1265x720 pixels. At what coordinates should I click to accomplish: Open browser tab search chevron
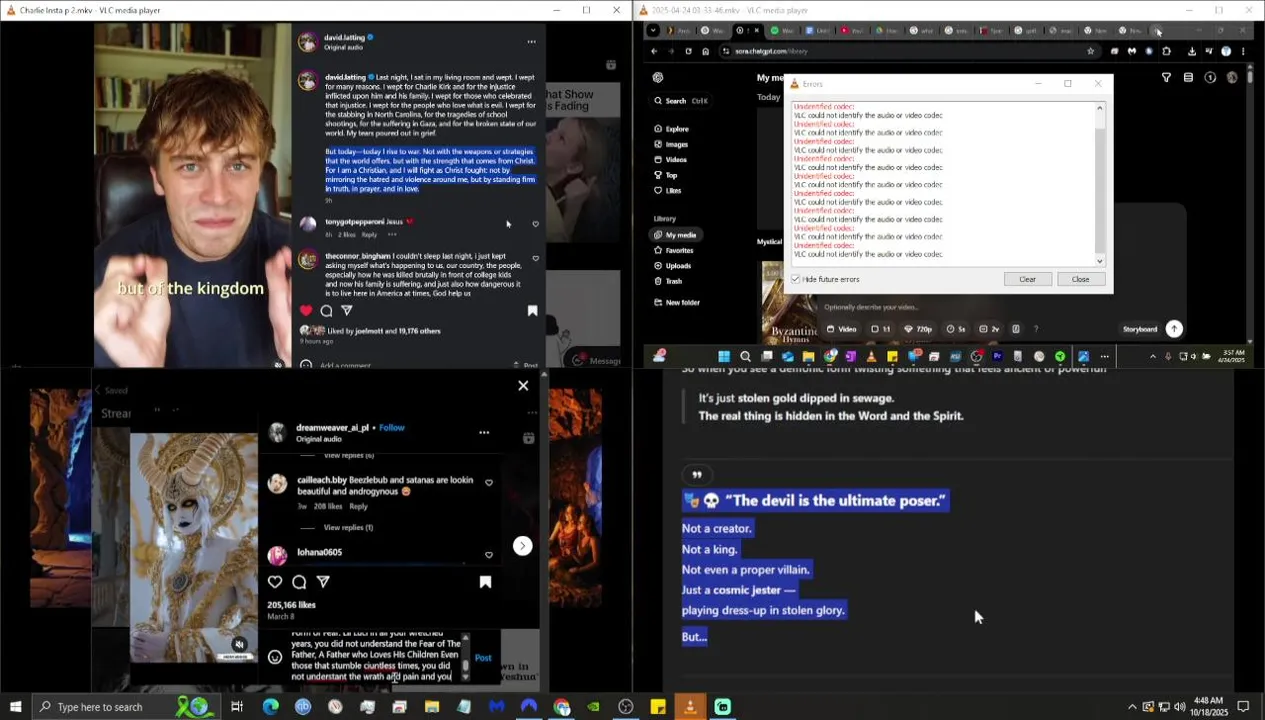653,30
